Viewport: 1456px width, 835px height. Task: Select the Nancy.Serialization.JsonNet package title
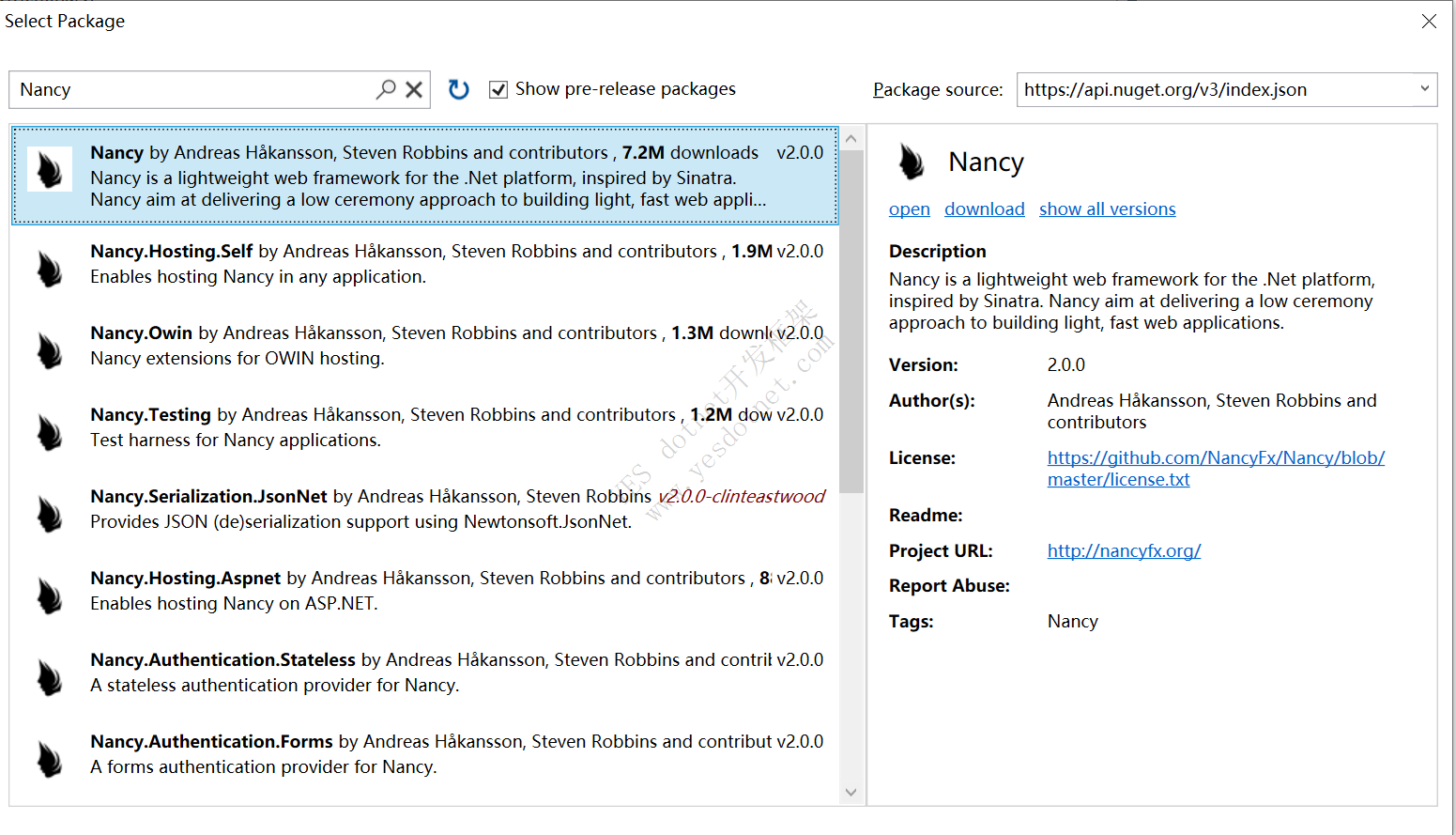click(209, 496)
